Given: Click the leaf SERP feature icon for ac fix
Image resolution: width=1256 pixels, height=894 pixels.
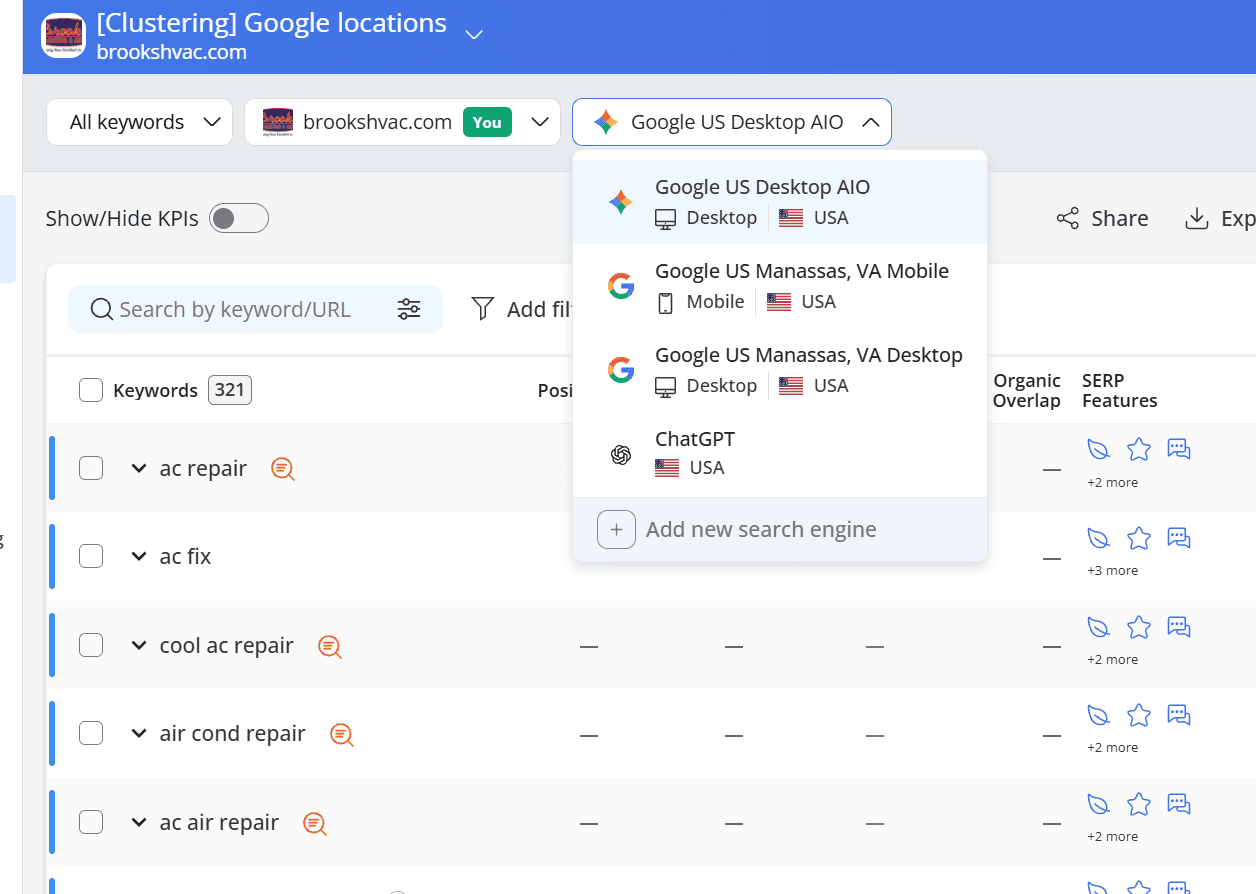Looking at the screenshot, I should (1099, 538).
